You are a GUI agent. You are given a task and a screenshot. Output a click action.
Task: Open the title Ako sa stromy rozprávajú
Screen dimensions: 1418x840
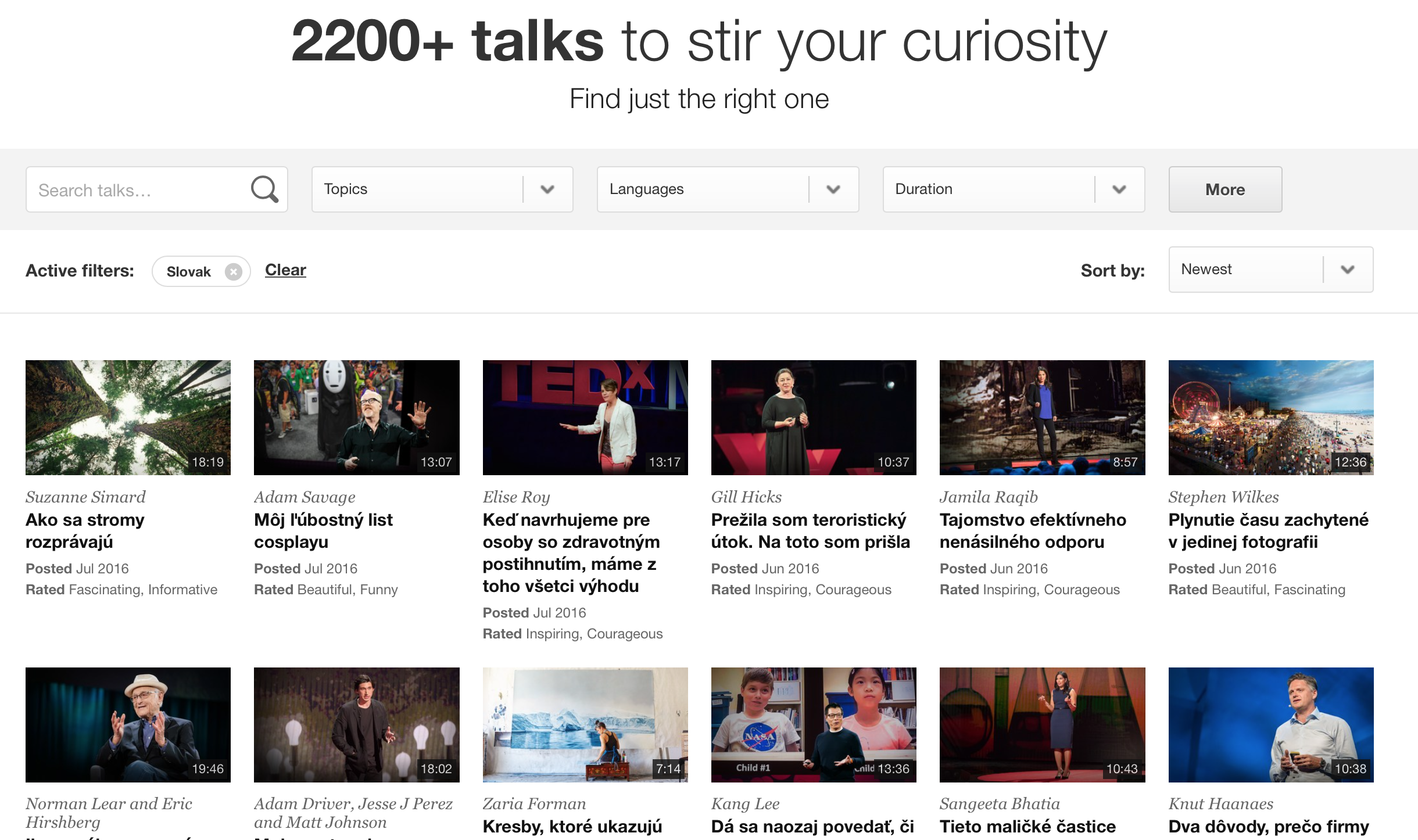85,530
